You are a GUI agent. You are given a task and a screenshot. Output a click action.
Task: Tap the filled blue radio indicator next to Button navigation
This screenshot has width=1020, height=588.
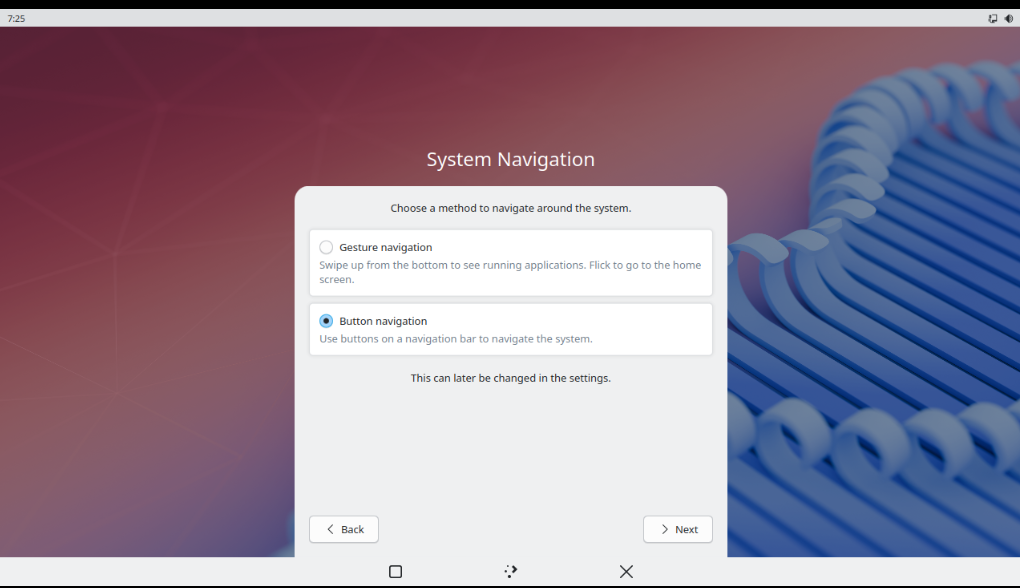click(x=325, y=320)
